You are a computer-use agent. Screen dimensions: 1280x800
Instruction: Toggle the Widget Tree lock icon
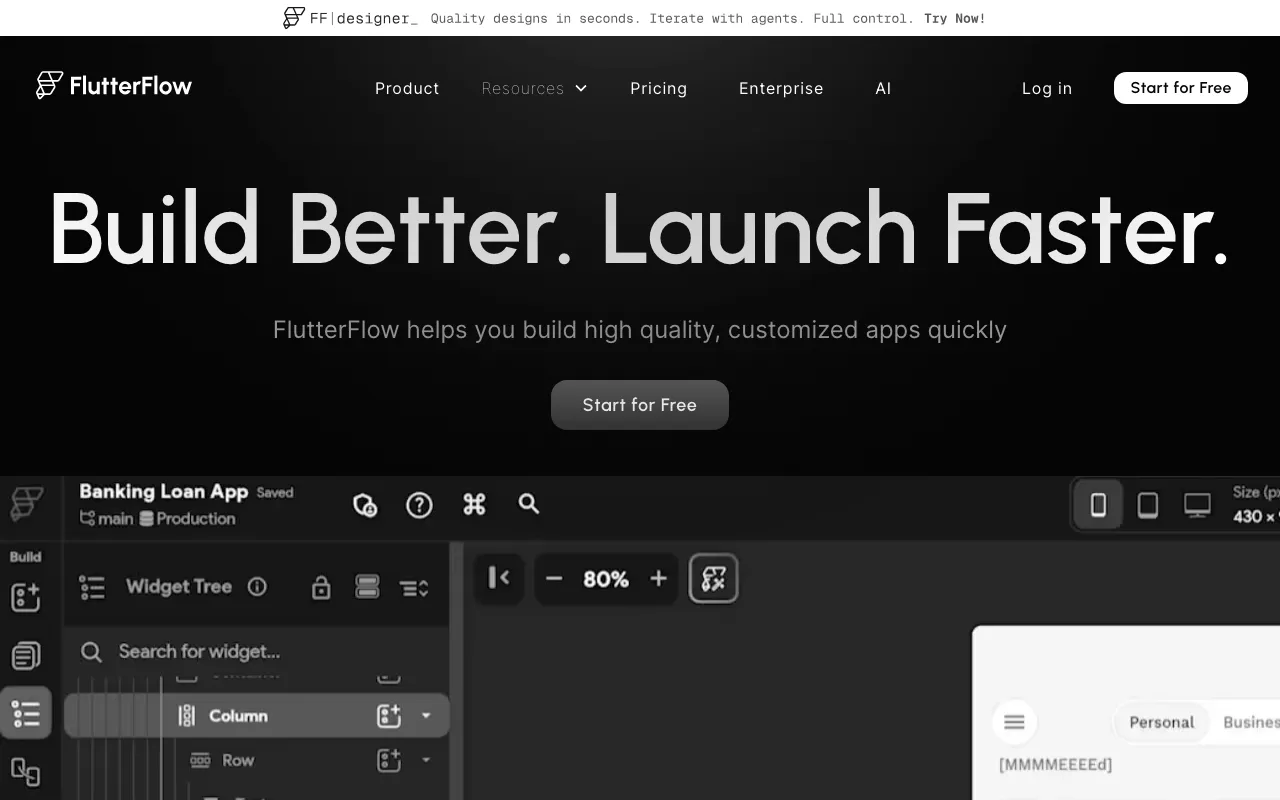[321, 587]
